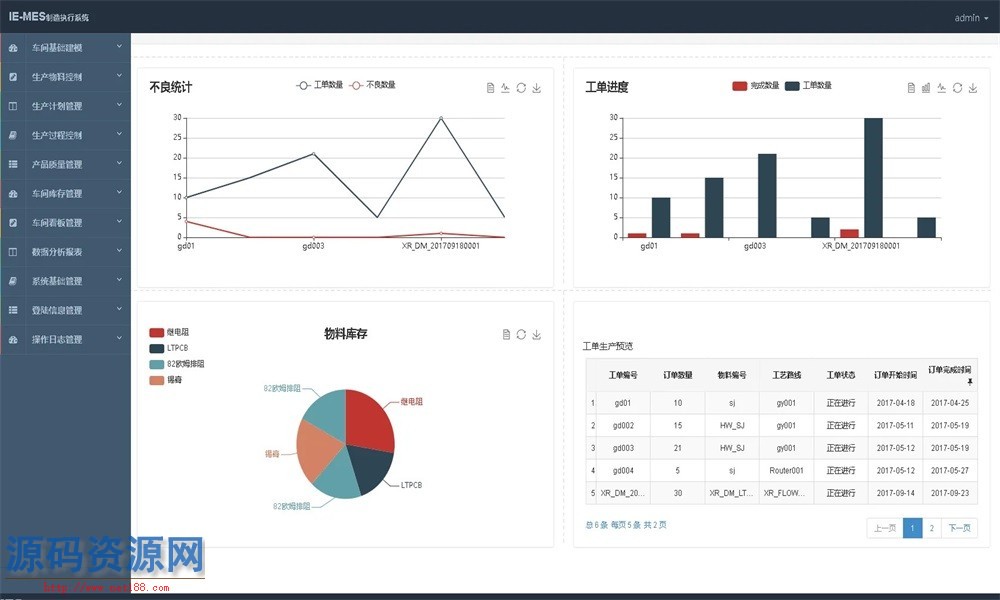Expand 生产计划管理 menu with its chevron
This screenshot has height=600, width=1000.
[x=119, y=105]
